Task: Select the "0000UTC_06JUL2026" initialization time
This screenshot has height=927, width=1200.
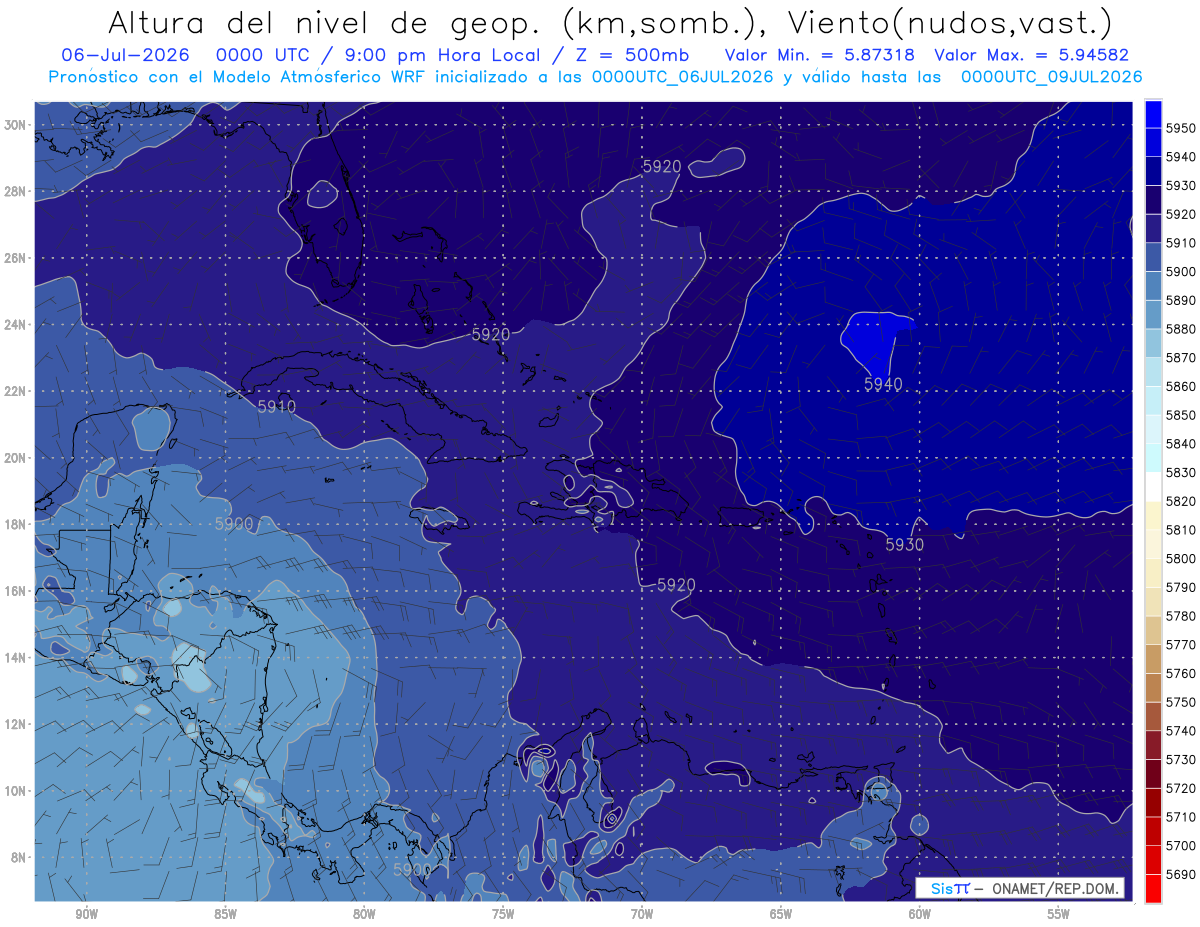Action: coord(683,76)
